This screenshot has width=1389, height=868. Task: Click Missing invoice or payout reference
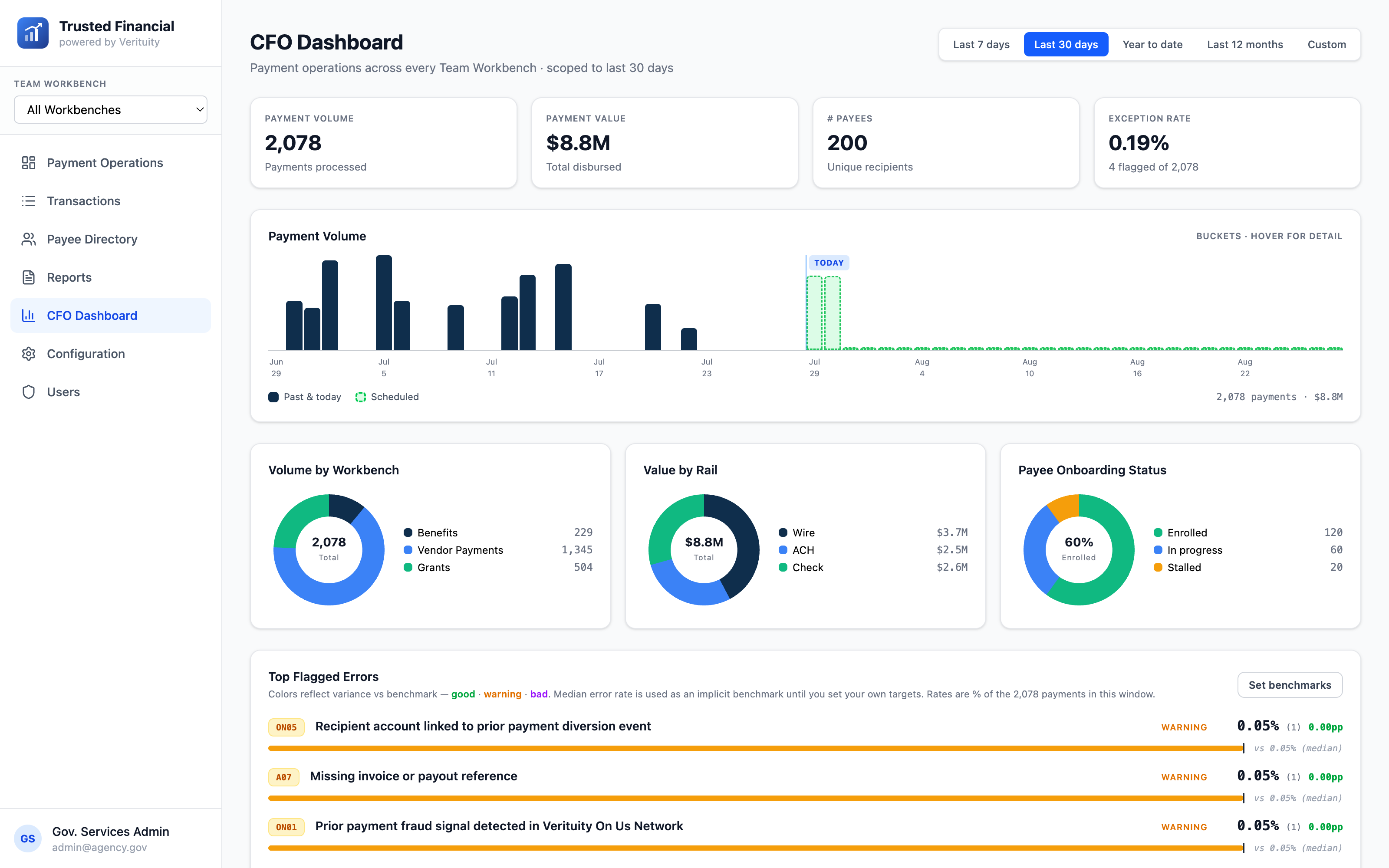pos(413,776)
